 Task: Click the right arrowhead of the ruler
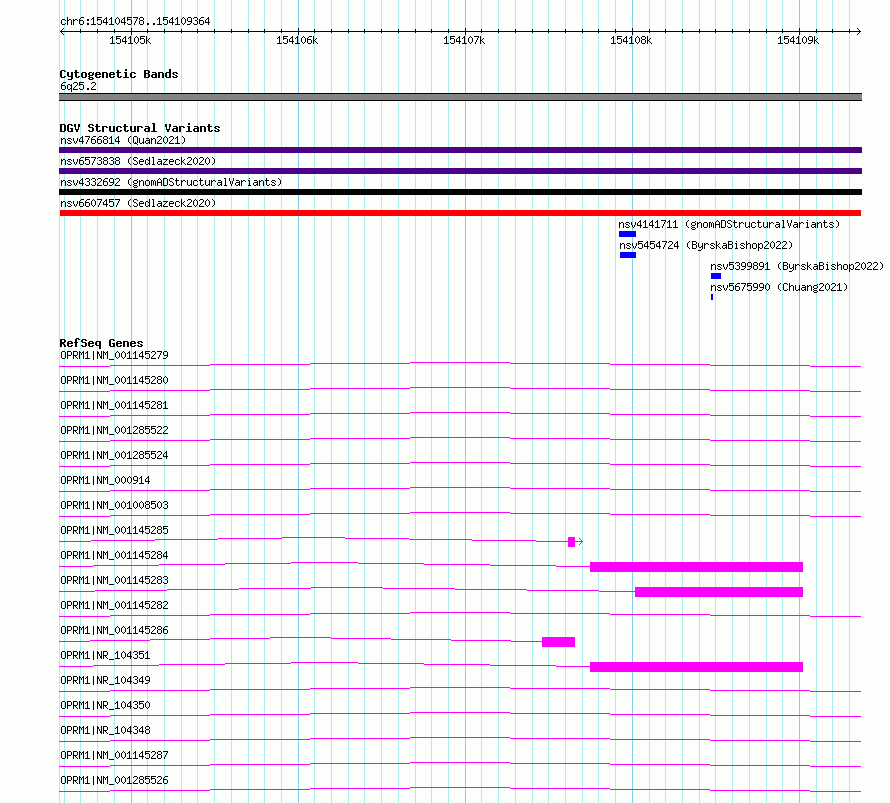point(859,31)
